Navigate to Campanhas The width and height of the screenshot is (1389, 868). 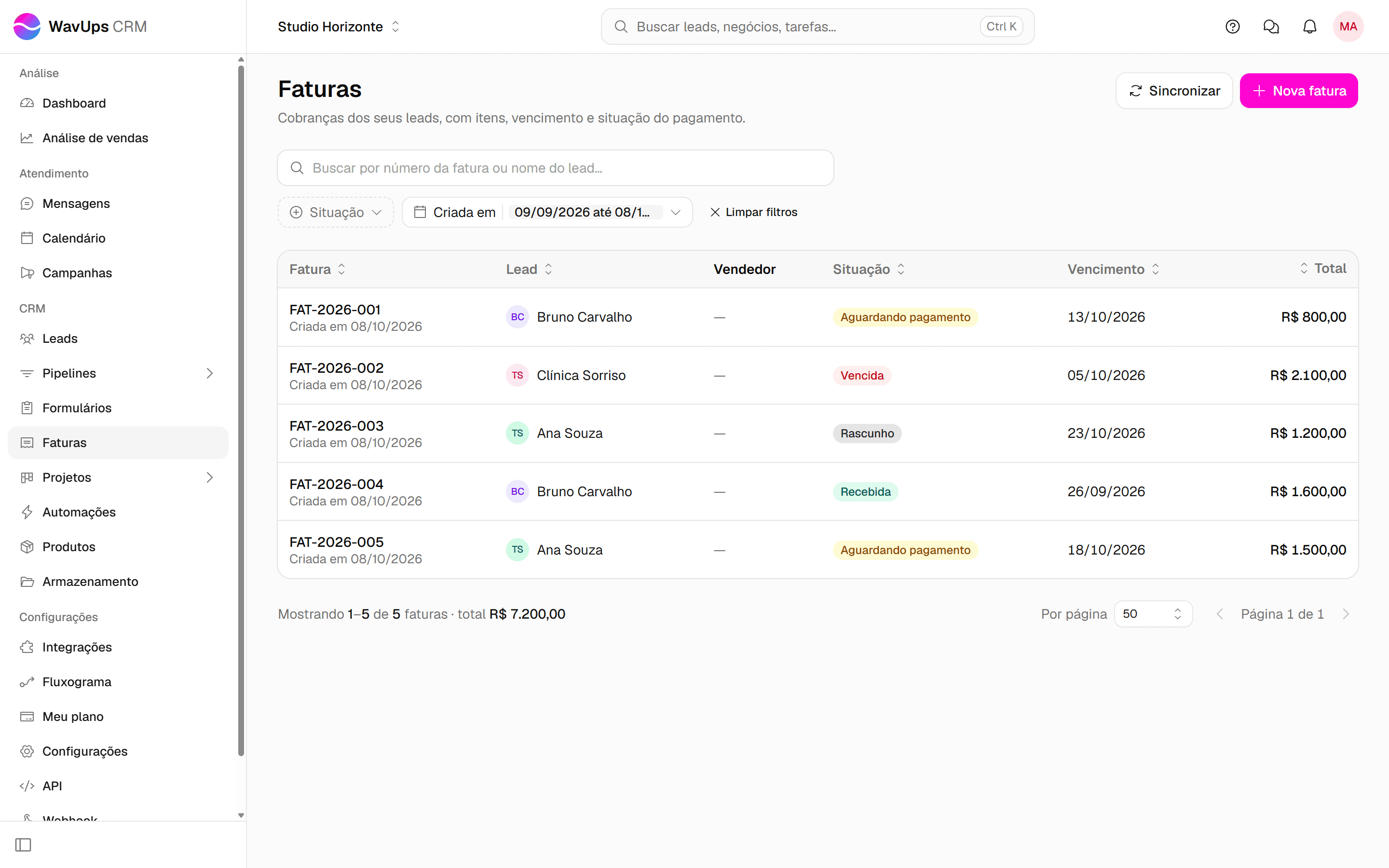point(118,272)
